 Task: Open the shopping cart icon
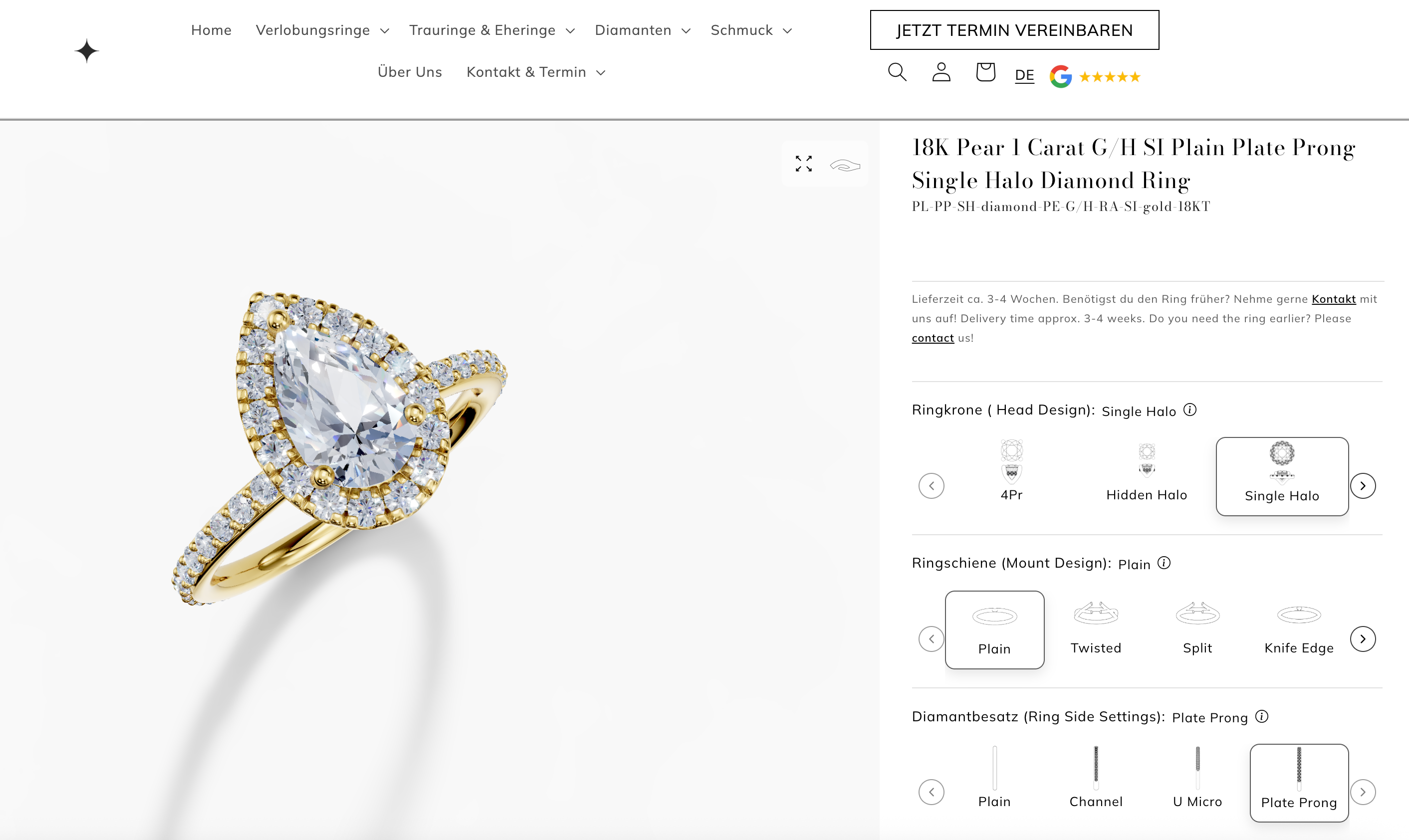[985, 72]
